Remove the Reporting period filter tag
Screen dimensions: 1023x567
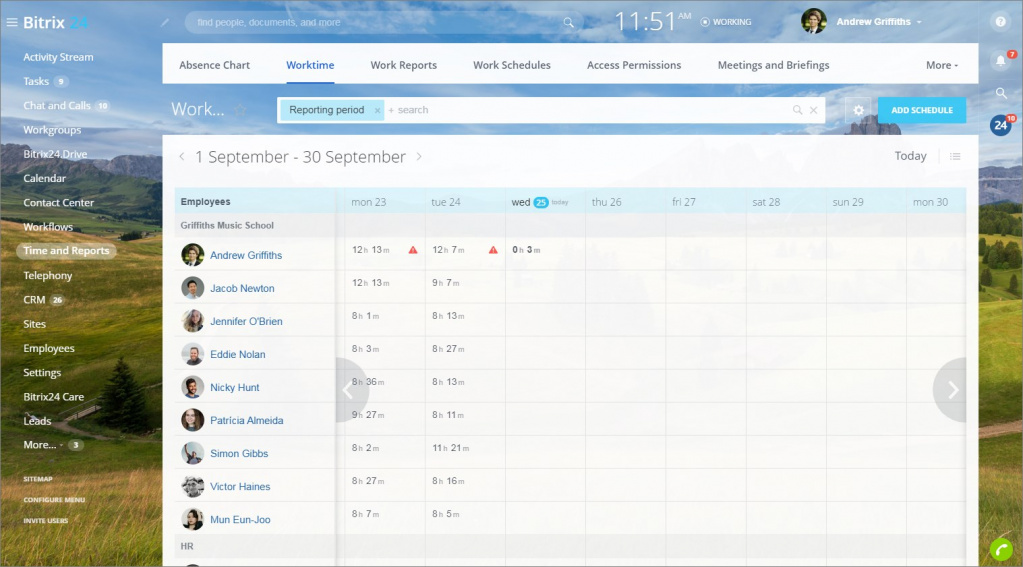(x=377, y=110)
